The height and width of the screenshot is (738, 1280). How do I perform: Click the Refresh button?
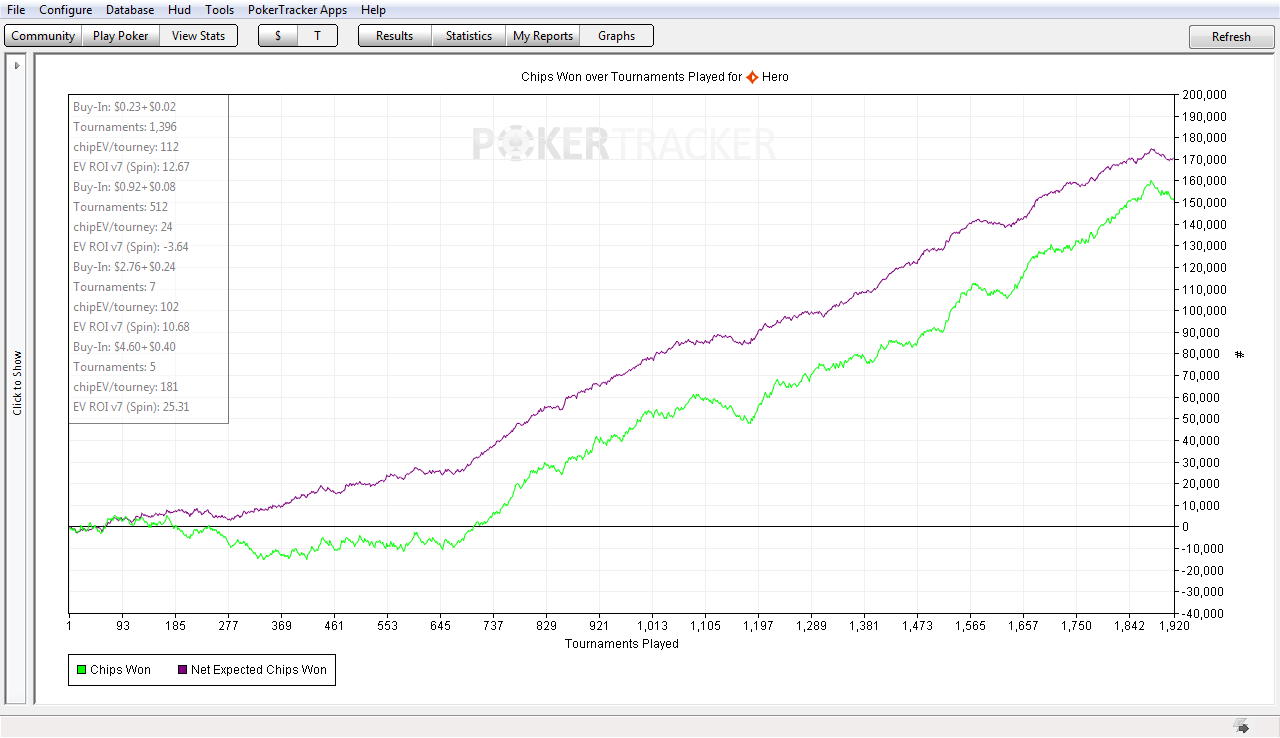1231,37
